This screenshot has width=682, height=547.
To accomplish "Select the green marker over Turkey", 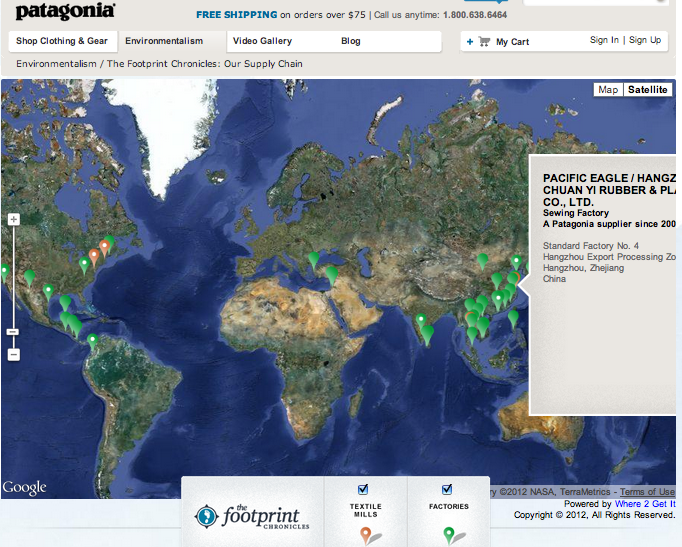I will pos(314,260).
